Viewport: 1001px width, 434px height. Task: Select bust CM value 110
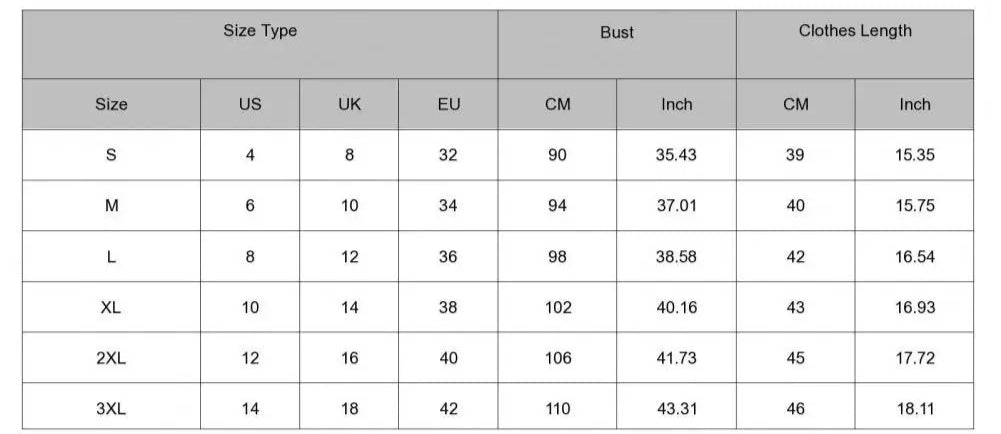[x=557, y=408]
